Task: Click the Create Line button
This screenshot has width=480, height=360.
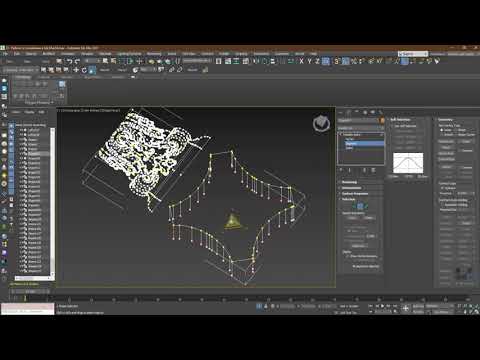Action: tap(446, 142)
